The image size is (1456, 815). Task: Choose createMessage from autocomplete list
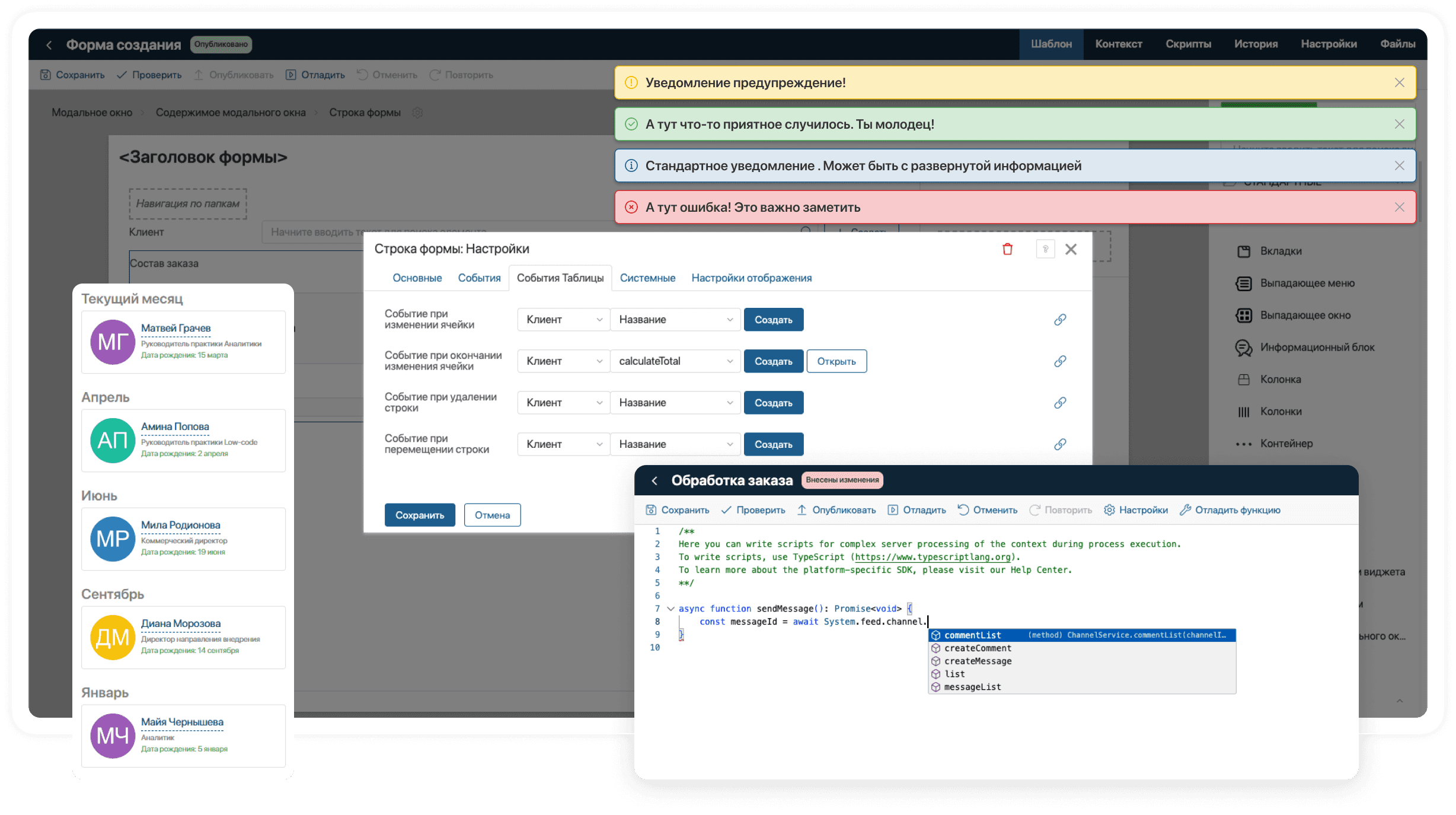pos(978,661)
